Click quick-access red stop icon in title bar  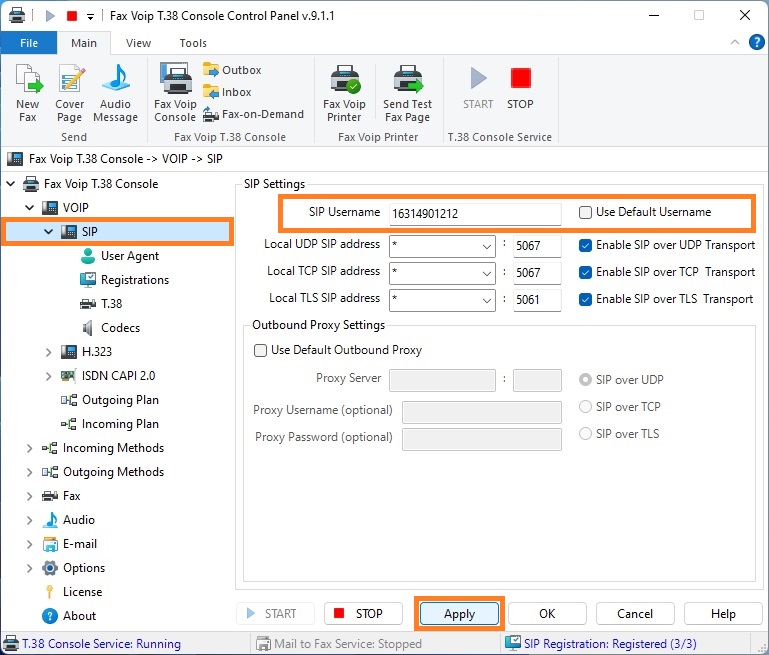[72, 16]
